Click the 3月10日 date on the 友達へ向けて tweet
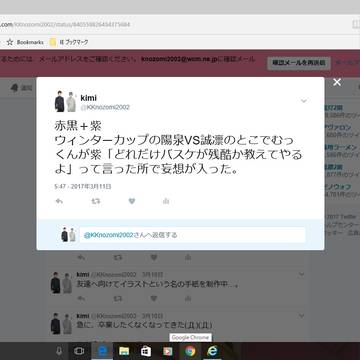This screenshot has height=360, width=360. [x=153, y=275]
